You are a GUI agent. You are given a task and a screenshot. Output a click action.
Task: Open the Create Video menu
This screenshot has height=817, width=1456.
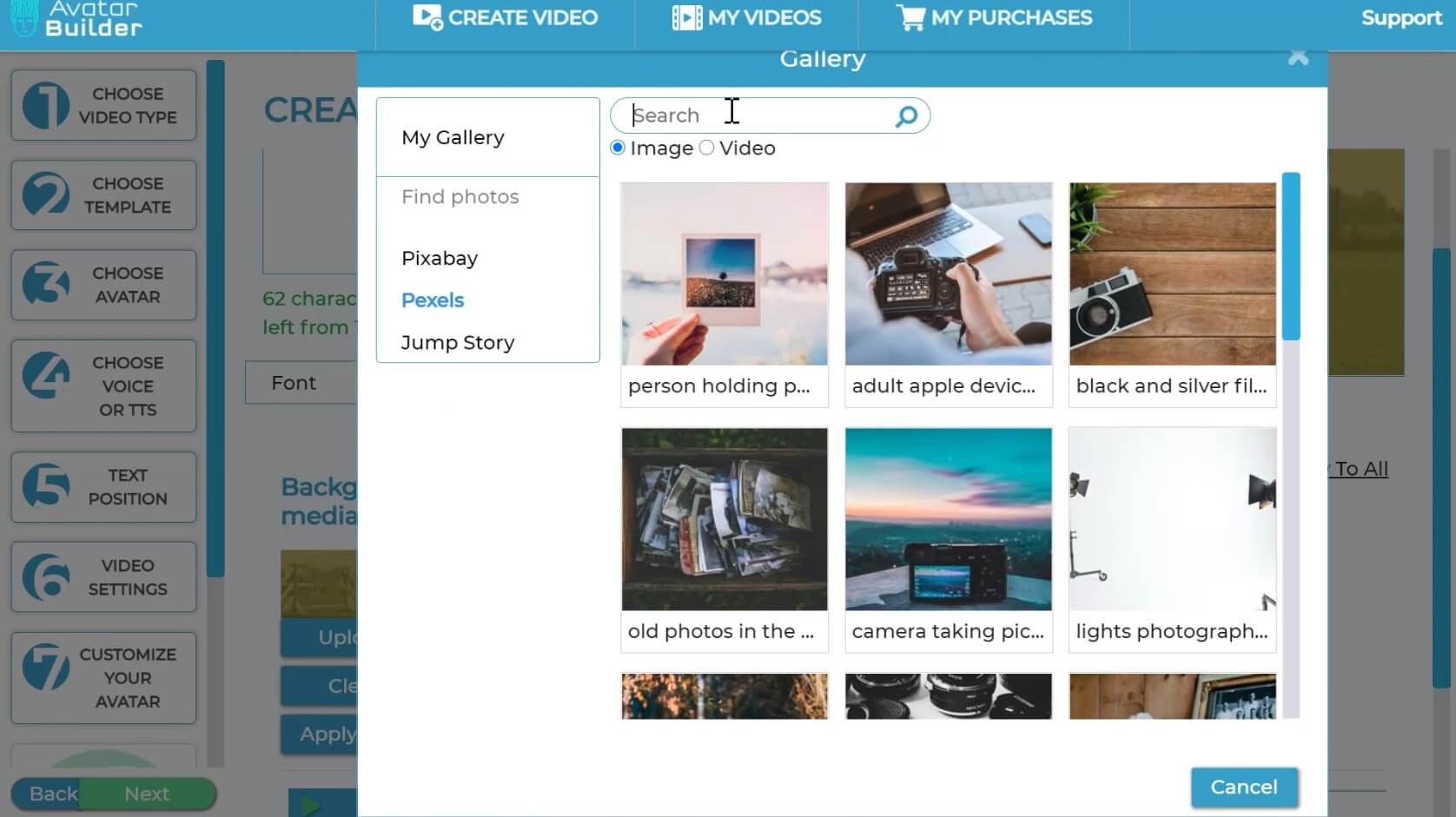(x=505, y=17)
